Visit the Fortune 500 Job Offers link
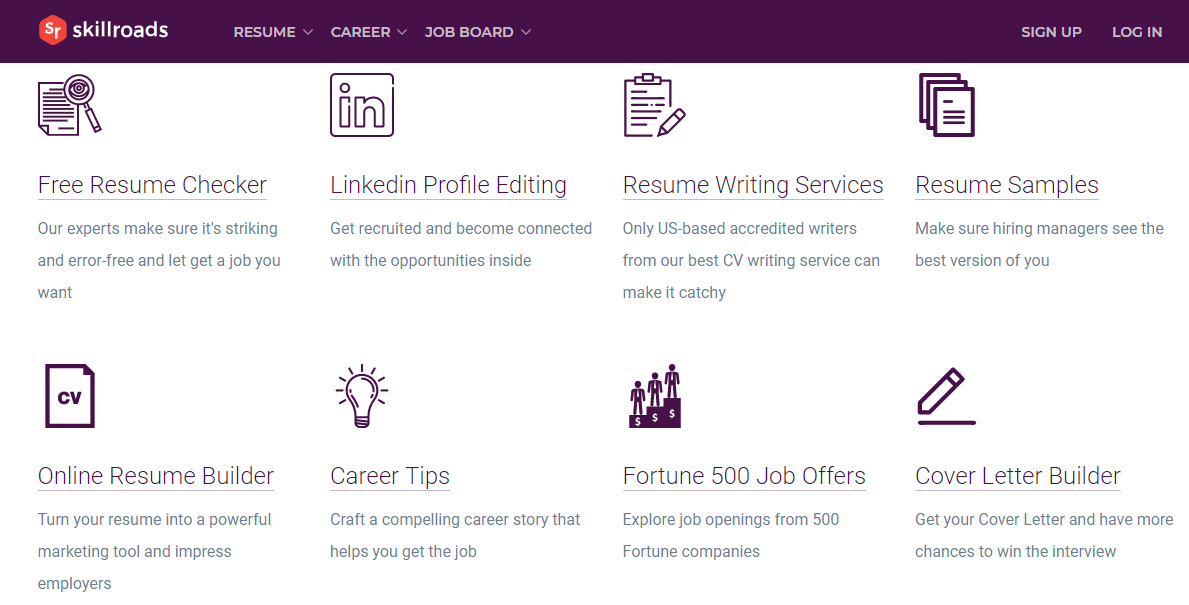The image size is (1189, 605). [744, 476]
